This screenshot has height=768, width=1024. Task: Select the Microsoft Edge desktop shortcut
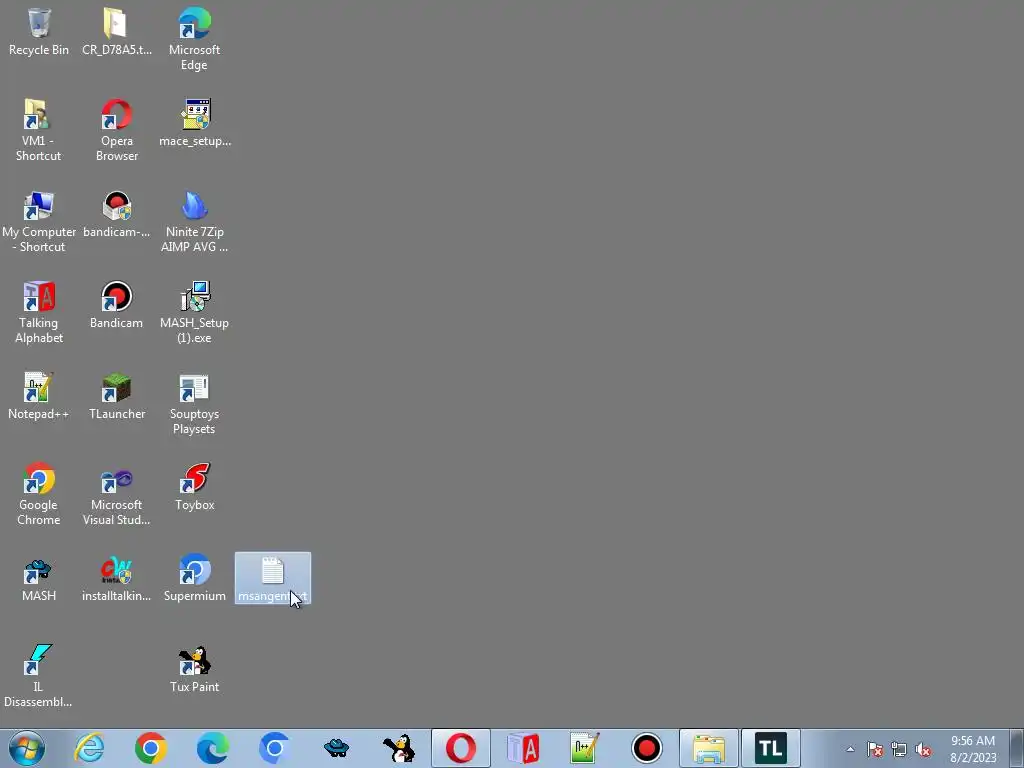pos(194,39)
